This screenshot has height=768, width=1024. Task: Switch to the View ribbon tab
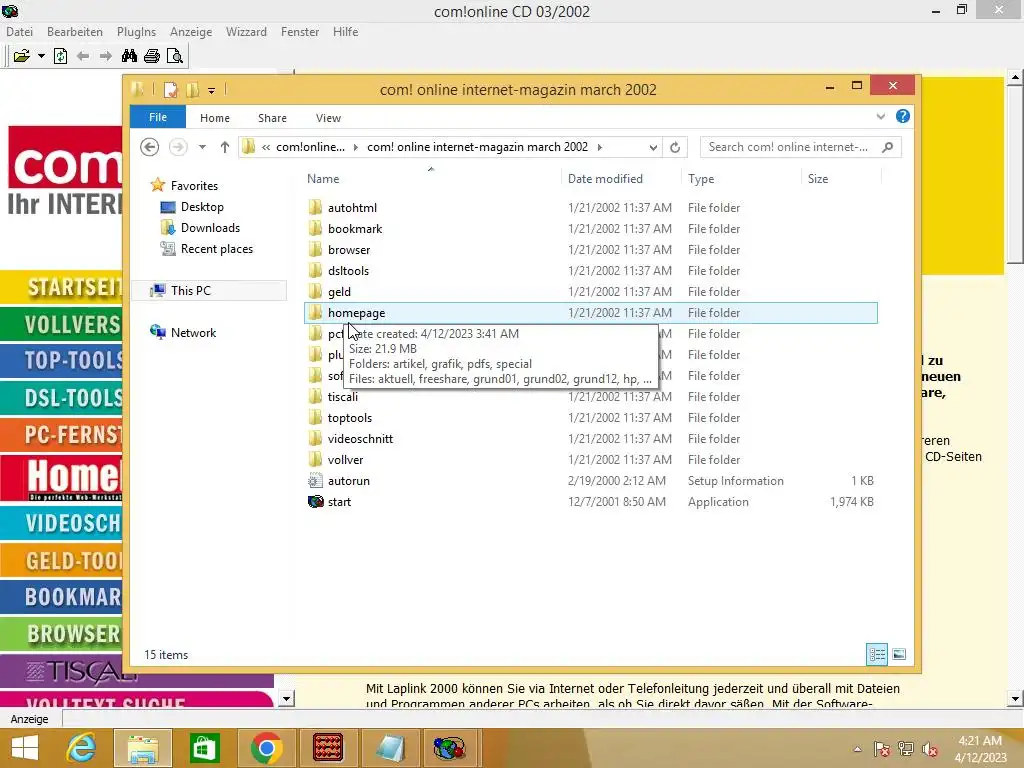(x=328, y=118)
